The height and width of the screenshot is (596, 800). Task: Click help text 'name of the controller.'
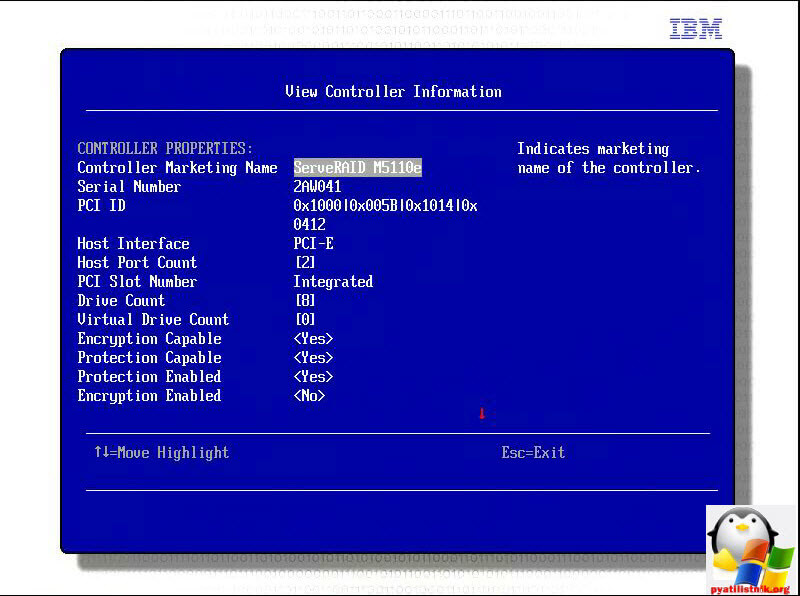tap(609, 168)
